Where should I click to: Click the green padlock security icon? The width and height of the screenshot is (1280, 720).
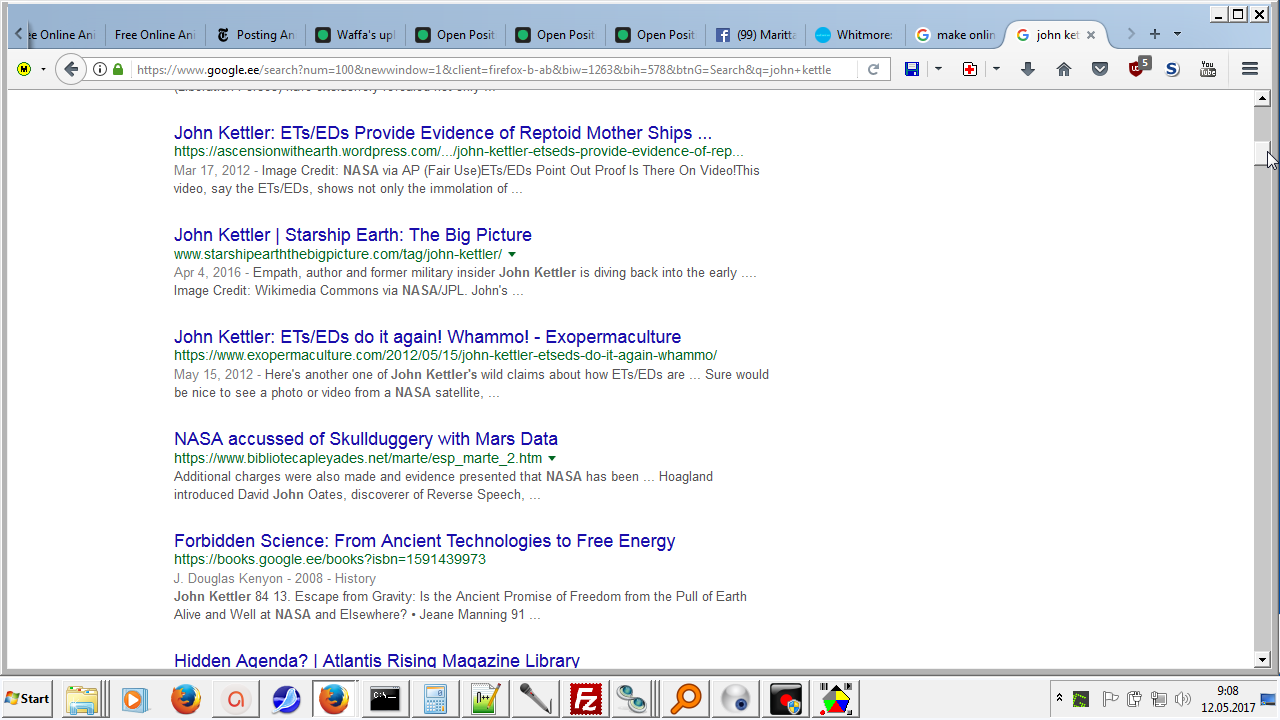[x=118, y=69]
